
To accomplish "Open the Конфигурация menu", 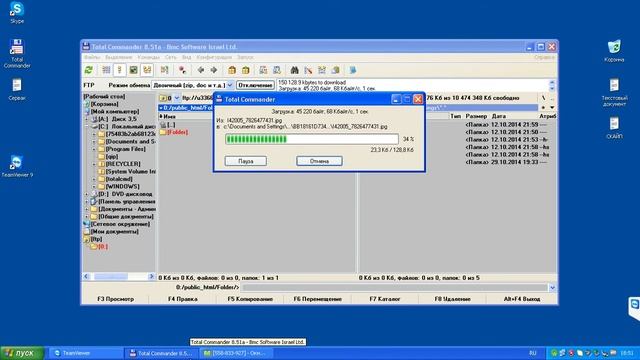I will [x=214, y=58].
